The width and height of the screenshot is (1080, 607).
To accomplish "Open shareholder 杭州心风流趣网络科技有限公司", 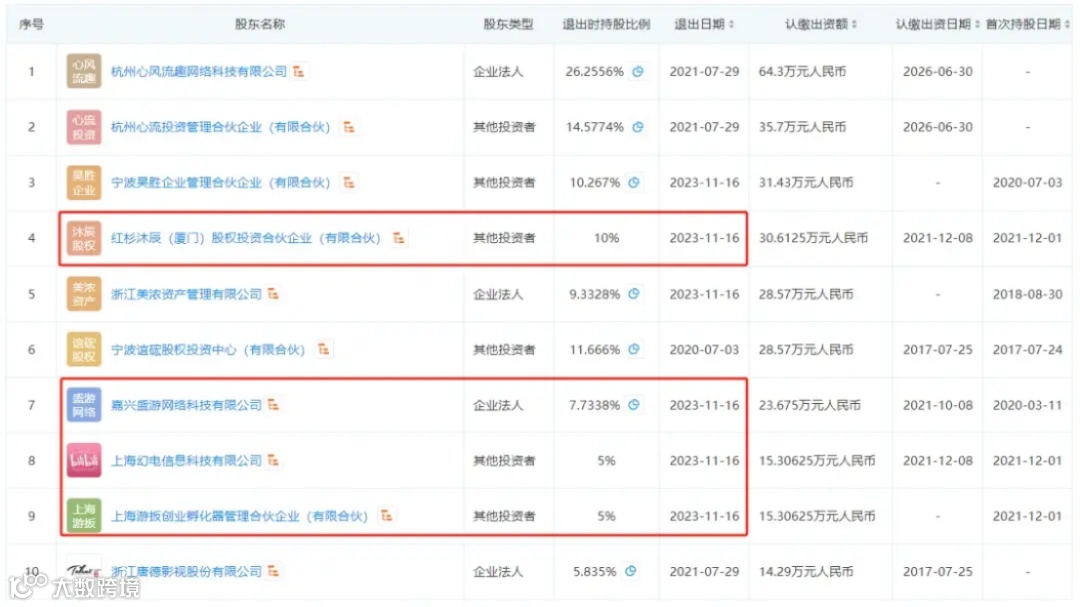I will (x=198, y=72).
